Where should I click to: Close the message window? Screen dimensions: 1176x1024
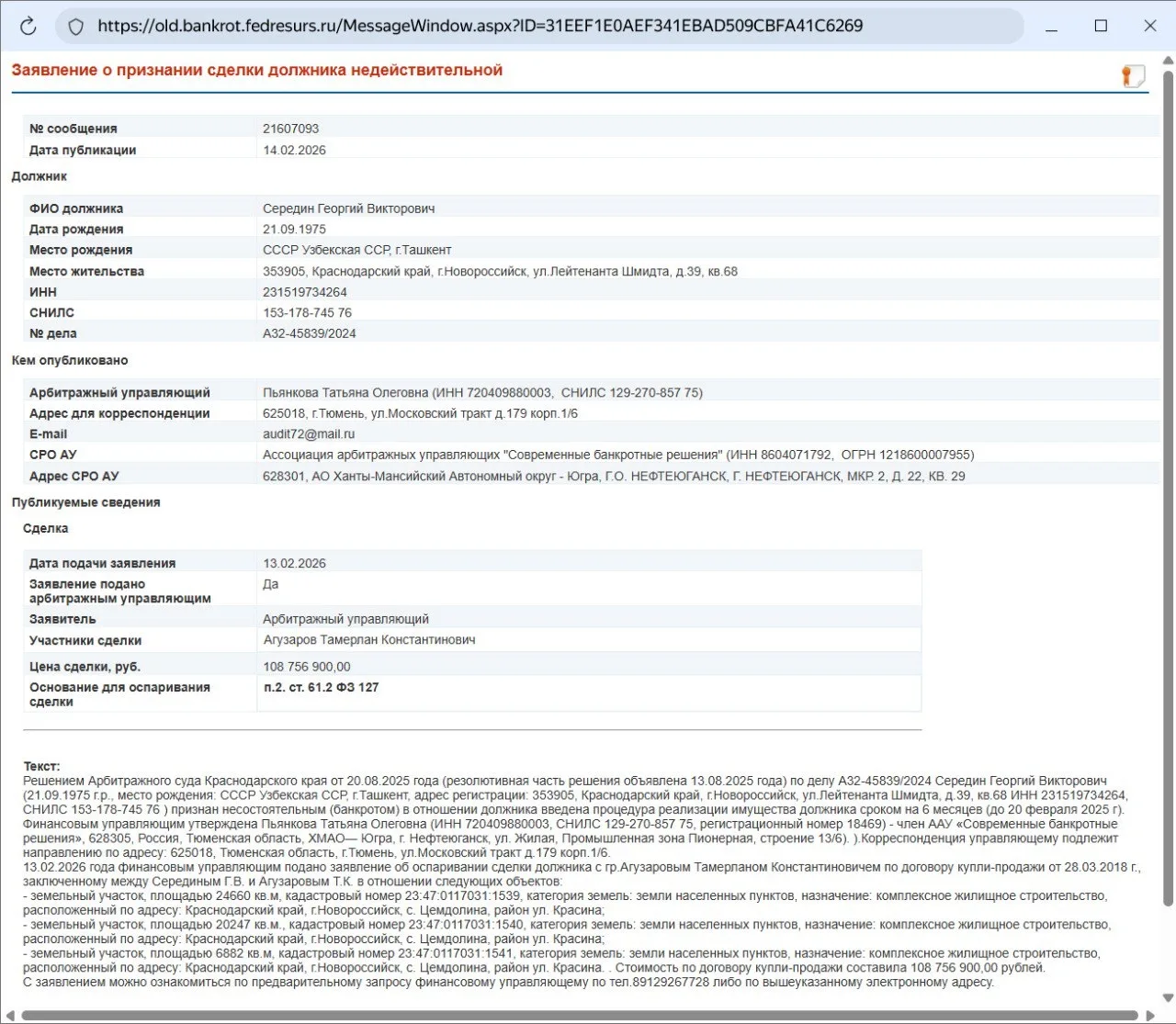tap(1149, 26)
